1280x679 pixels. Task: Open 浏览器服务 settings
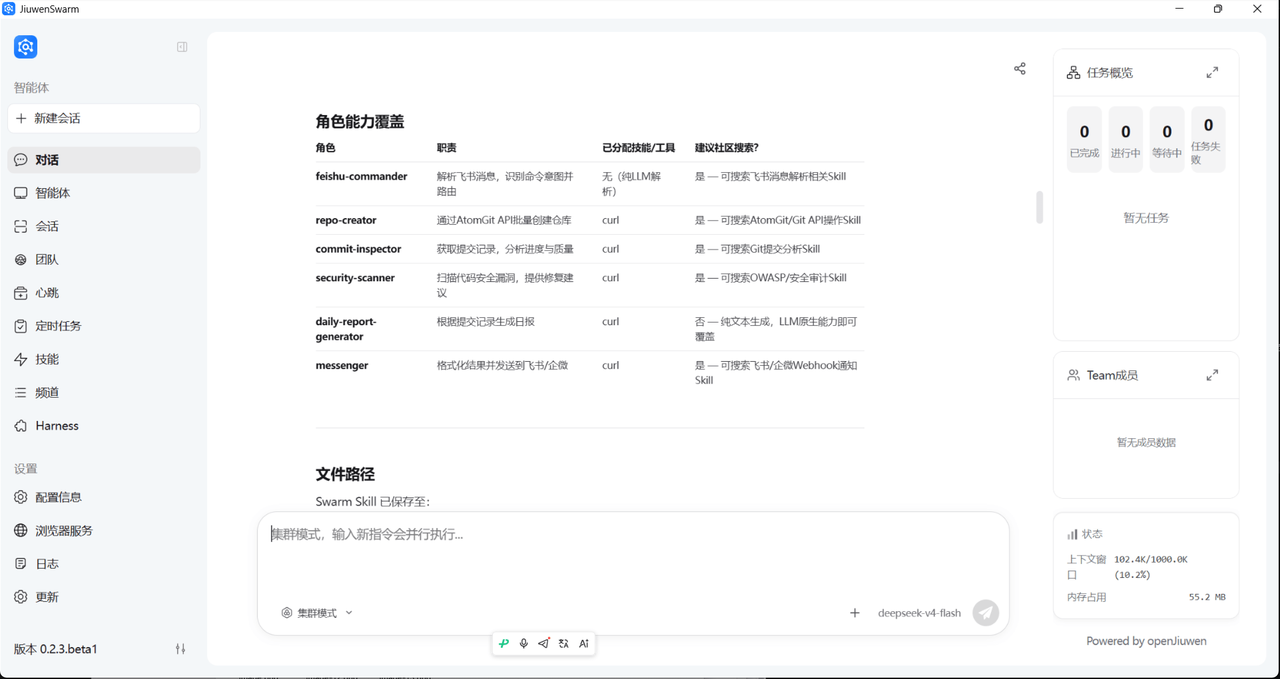point(104,530)
